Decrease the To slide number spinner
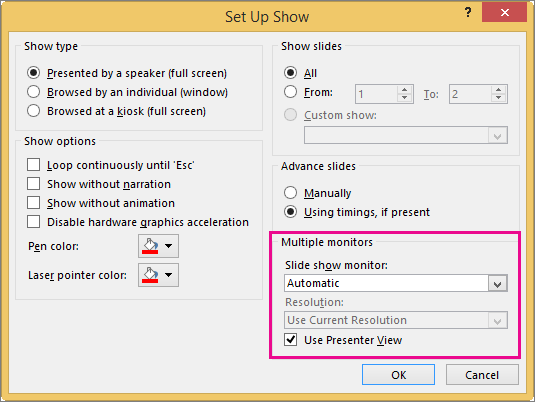535x402 pixels. 498,98
